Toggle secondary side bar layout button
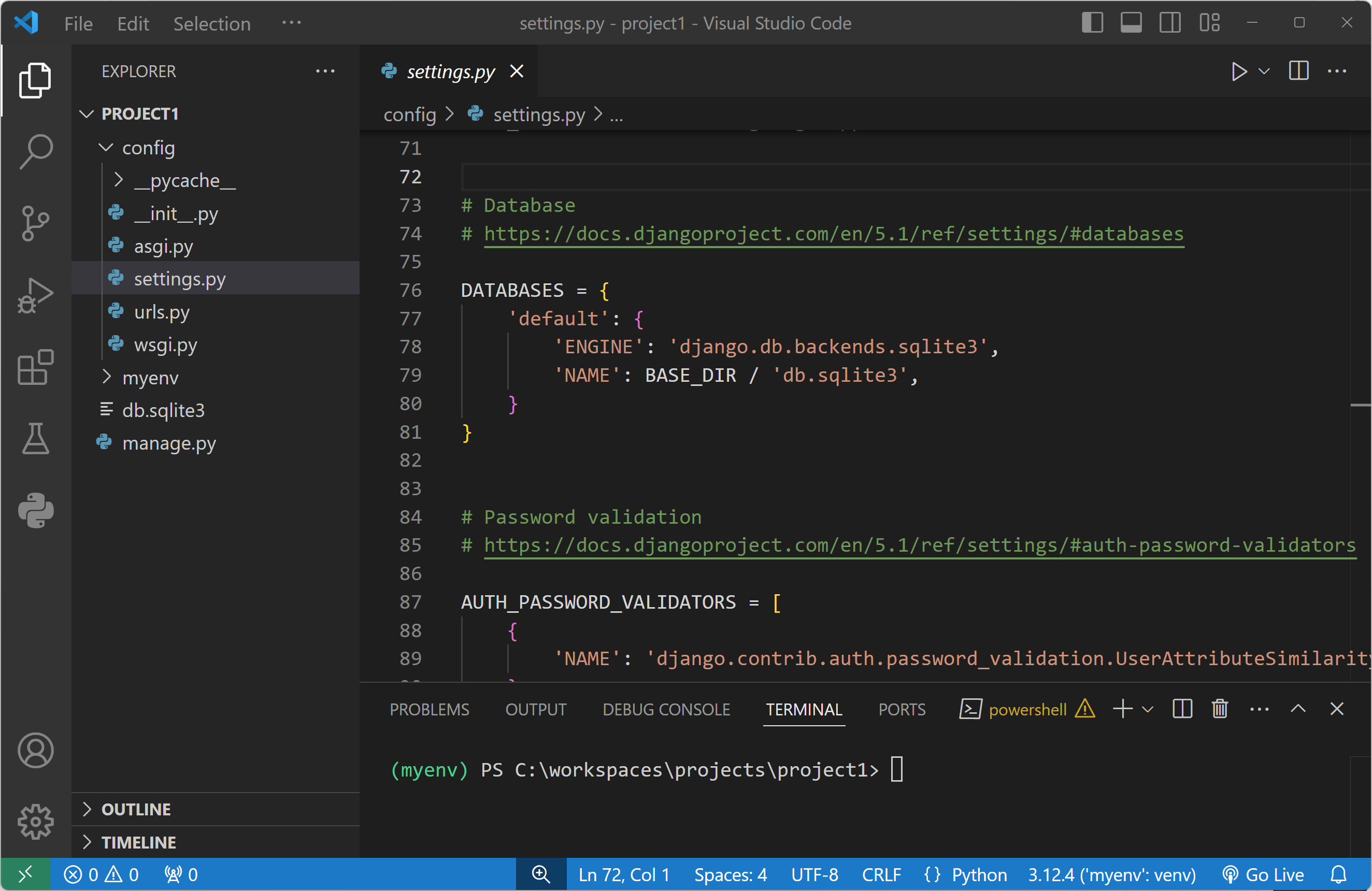 [1169, 23]
